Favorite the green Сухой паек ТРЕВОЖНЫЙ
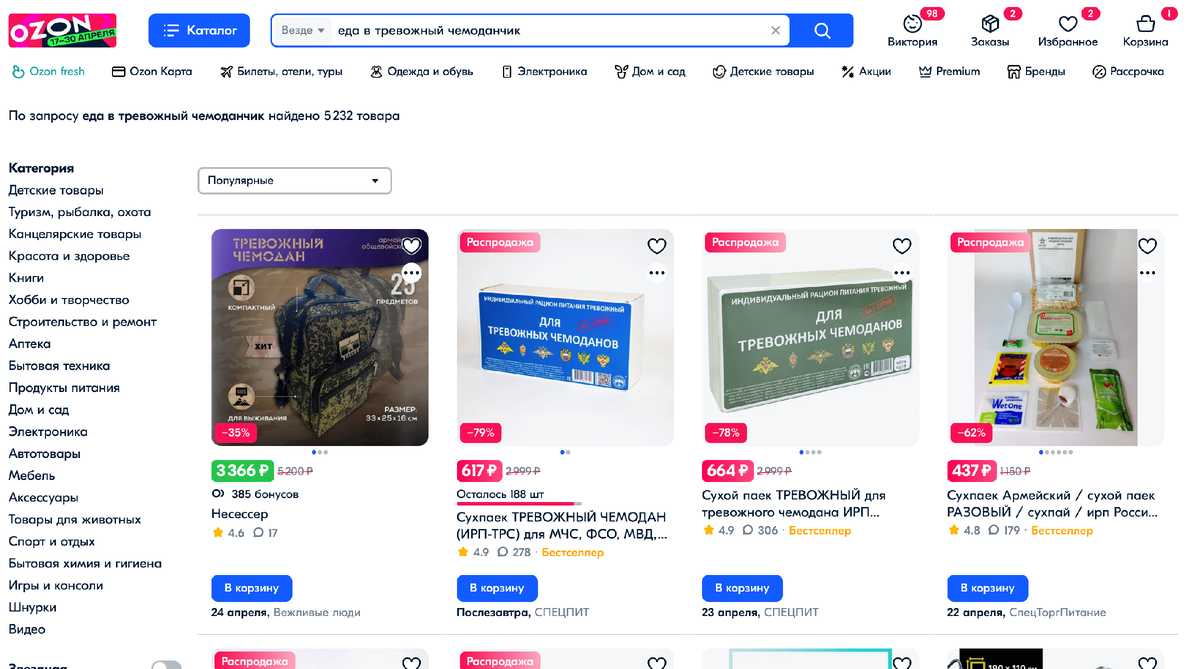This screenshot has width=1200, height=669. pos(902,246)
